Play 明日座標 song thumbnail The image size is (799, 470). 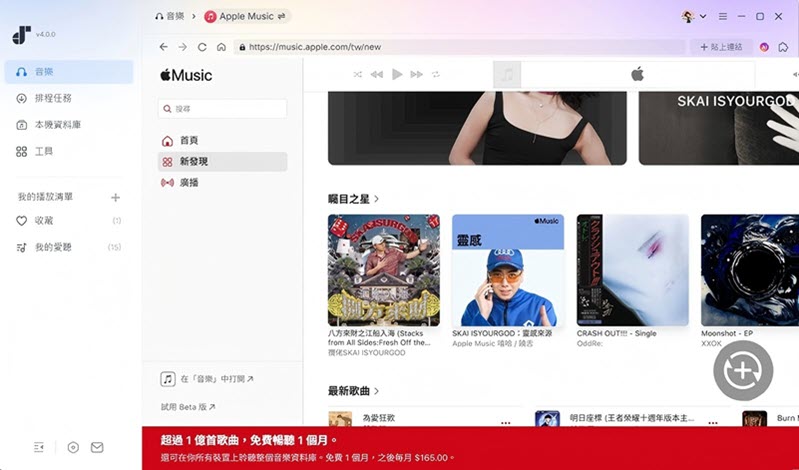(547, 419)
